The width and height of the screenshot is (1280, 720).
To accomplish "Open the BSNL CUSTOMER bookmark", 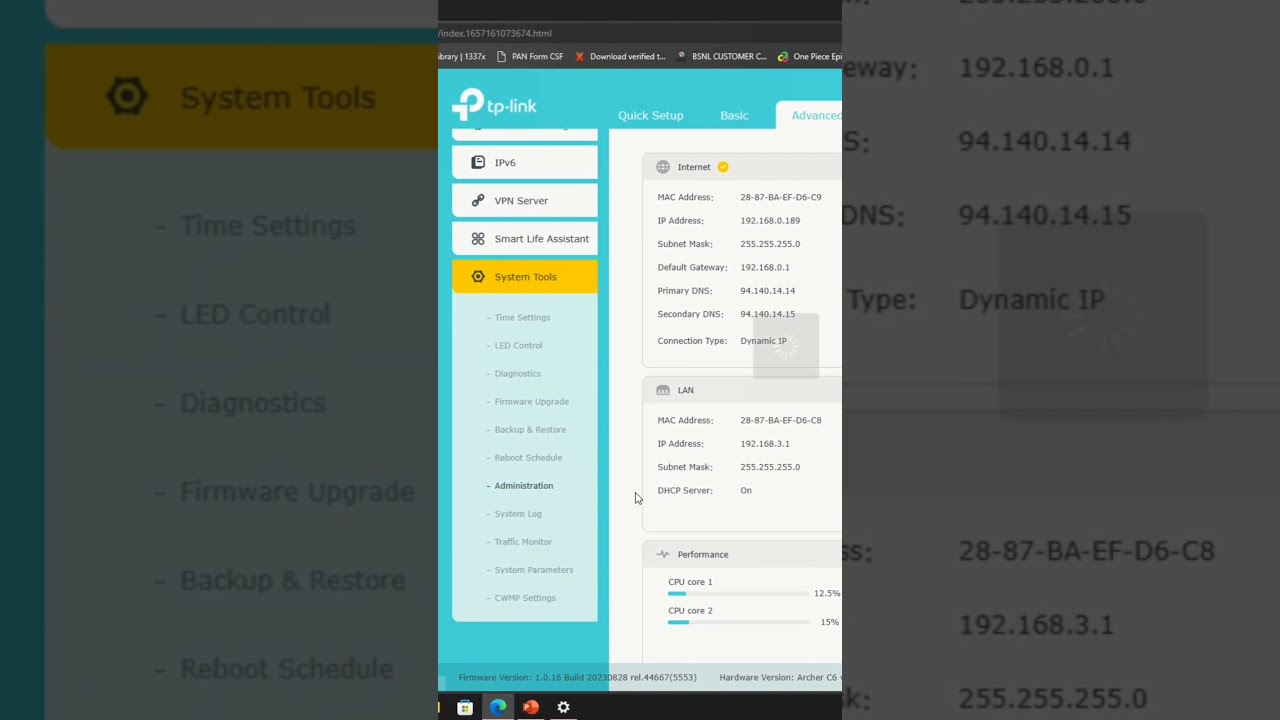I will (722, 57).
